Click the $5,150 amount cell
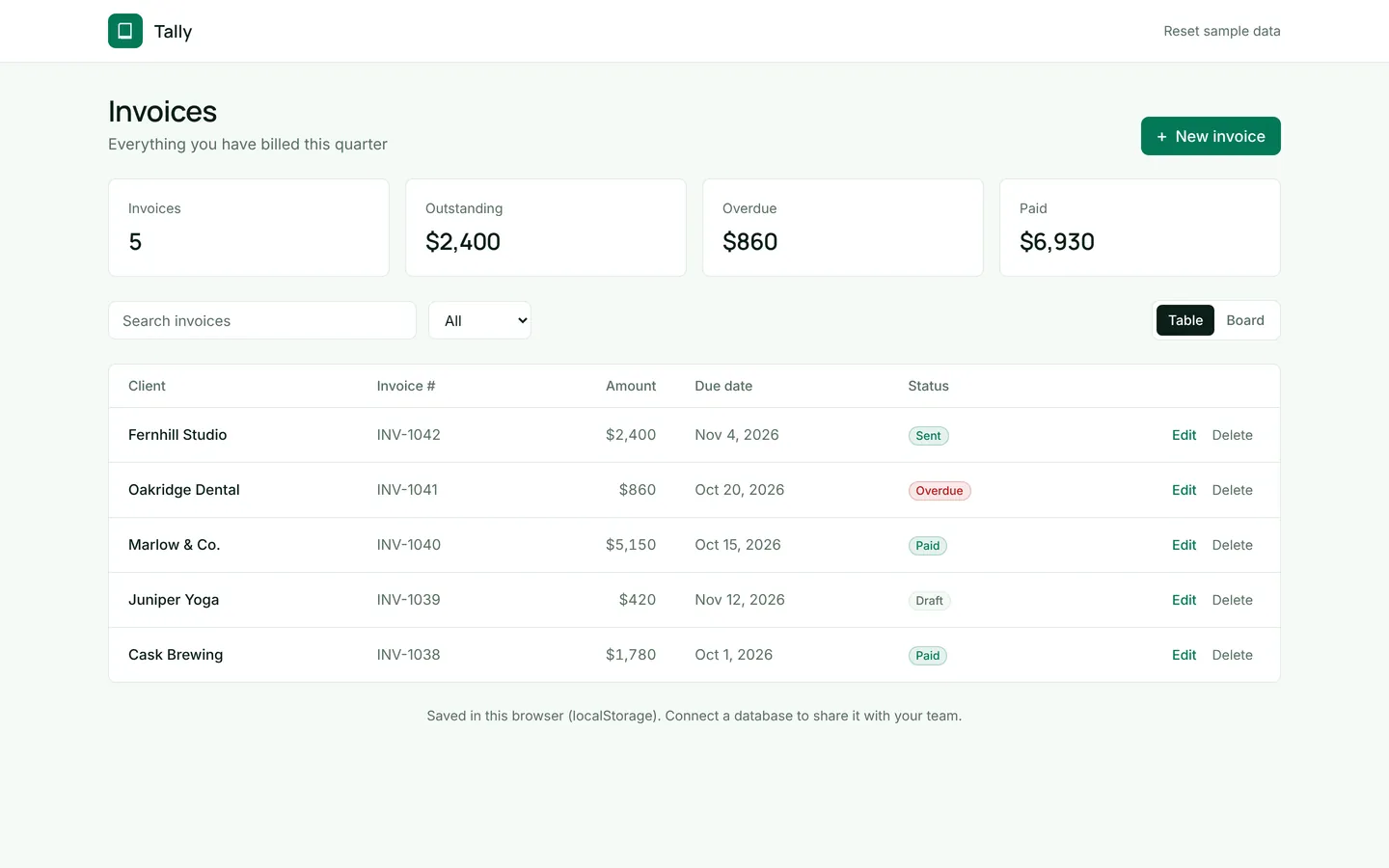The height and width of the screenshot is (868, 1389). pos(631,545)
